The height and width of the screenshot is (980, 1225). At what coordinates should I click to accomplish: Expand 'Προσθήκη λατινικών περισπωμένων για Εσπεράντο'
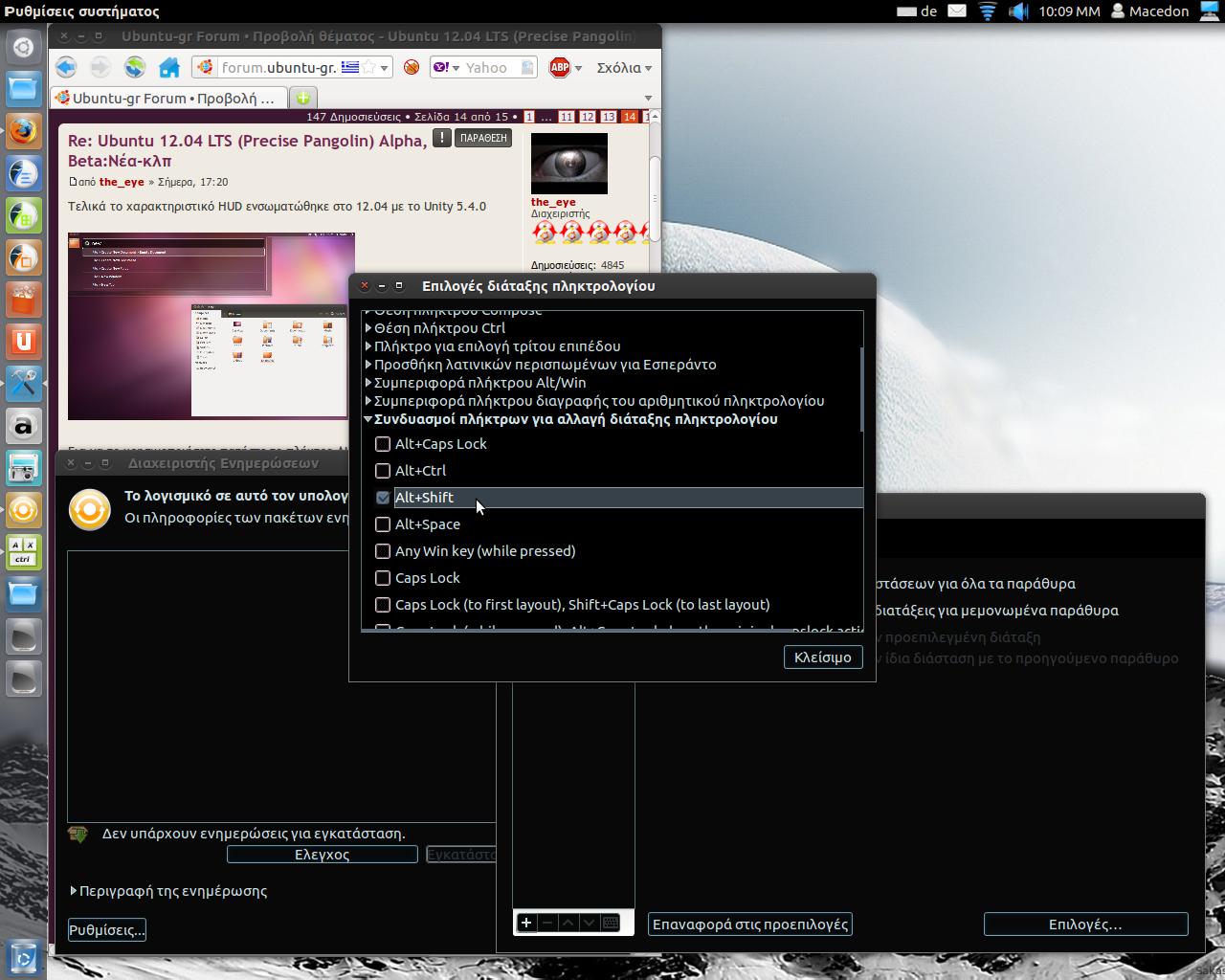pyautogui.click(x=368, y=365)
